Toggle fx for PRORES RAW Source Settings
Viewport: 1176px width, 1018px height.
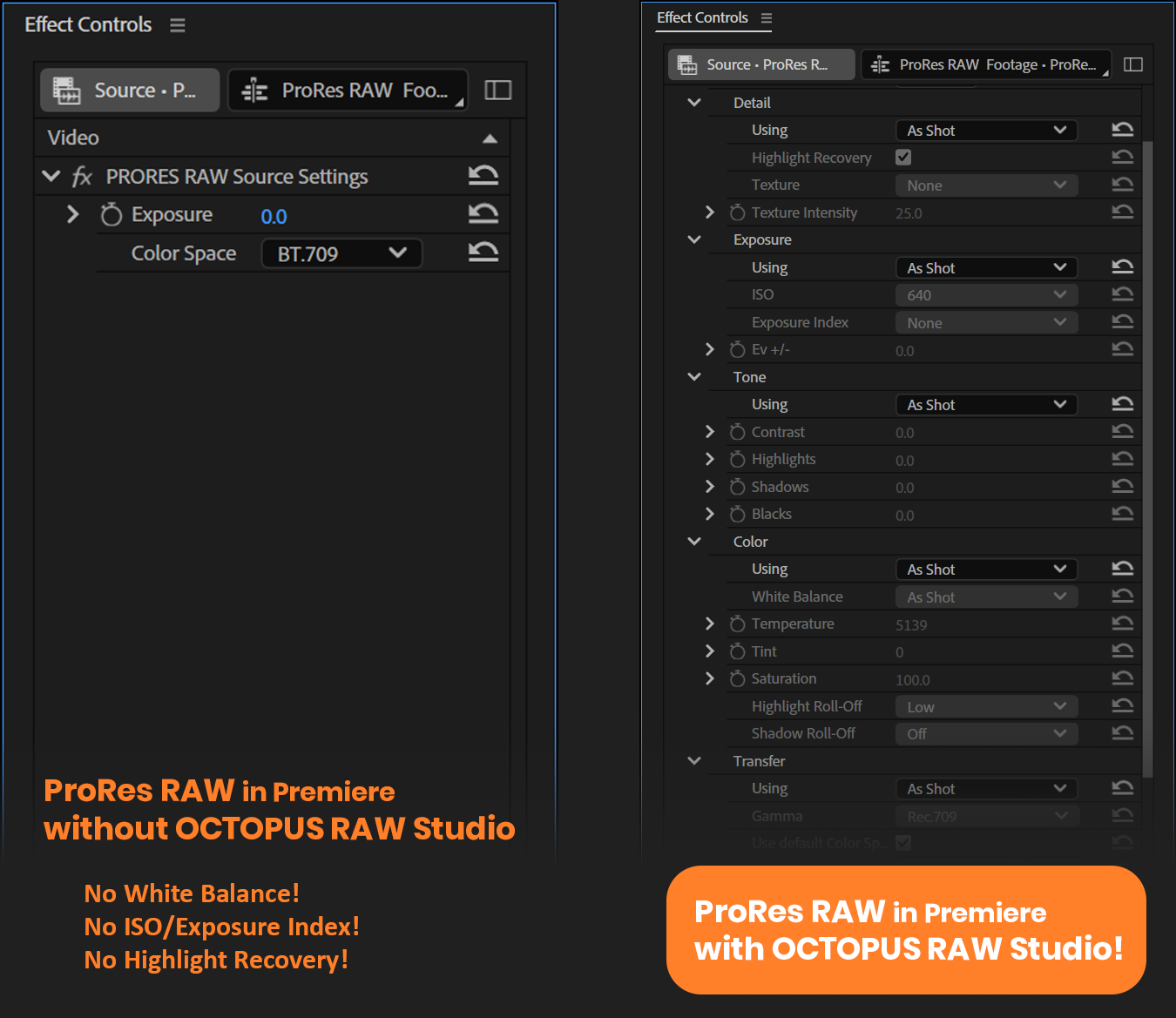coord(82,177)
